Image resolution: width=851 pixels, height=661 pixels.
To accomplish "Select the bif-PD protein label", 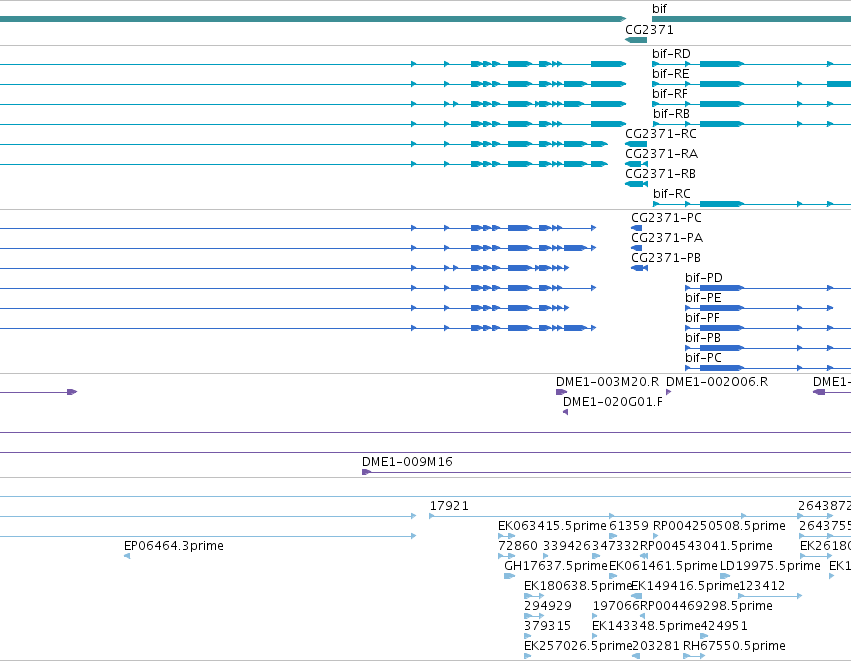I will pos(704,278).
